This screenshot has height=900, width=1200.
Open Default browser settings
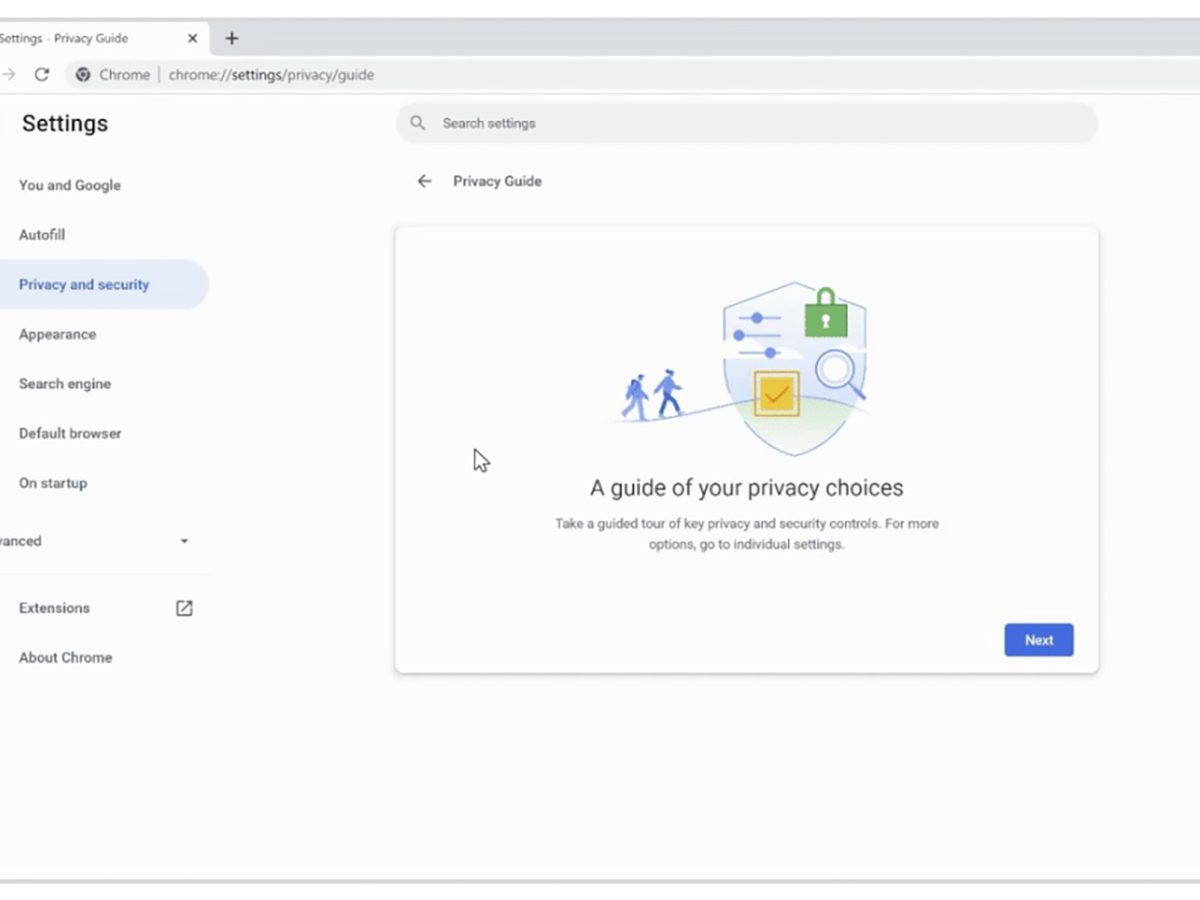pos(70,433)
